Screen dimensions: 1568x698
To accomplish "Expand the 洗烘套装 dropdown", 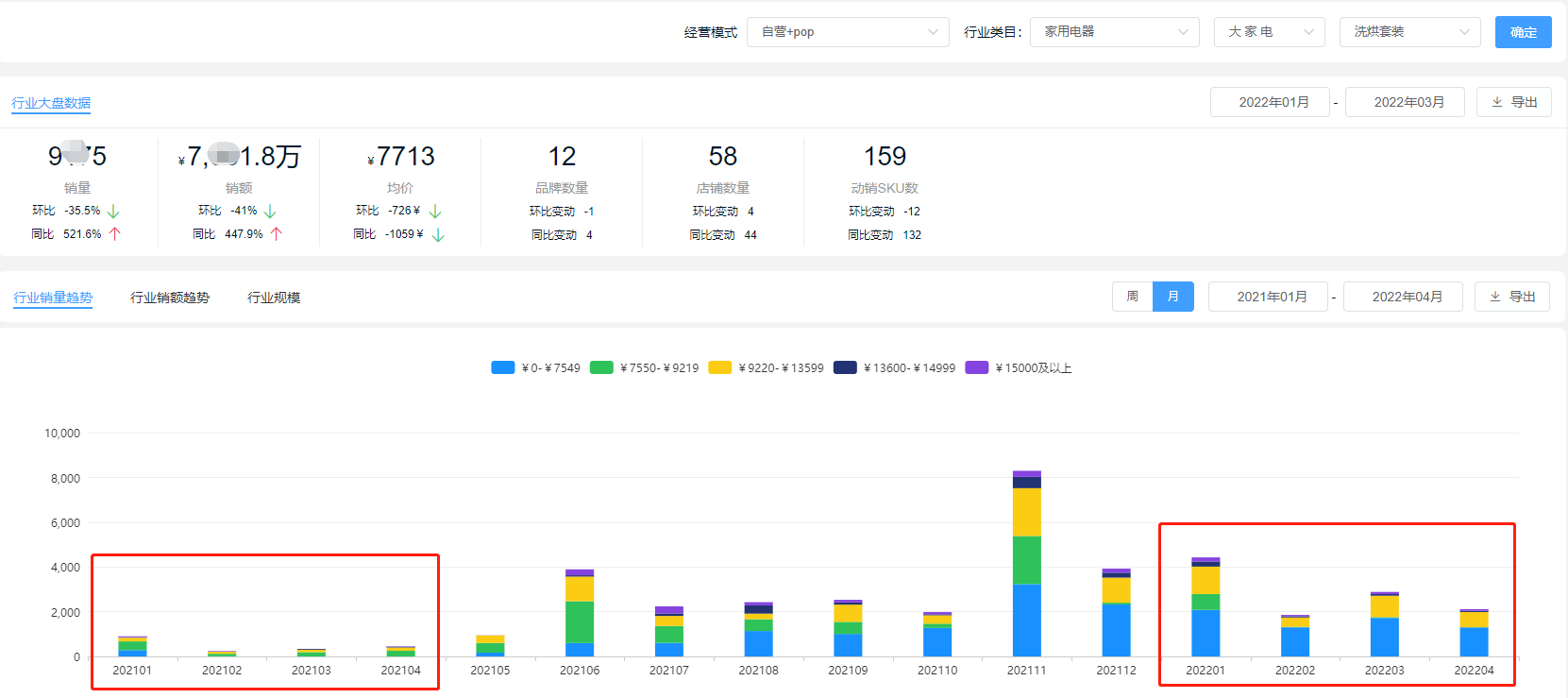I will [1410, 32].
